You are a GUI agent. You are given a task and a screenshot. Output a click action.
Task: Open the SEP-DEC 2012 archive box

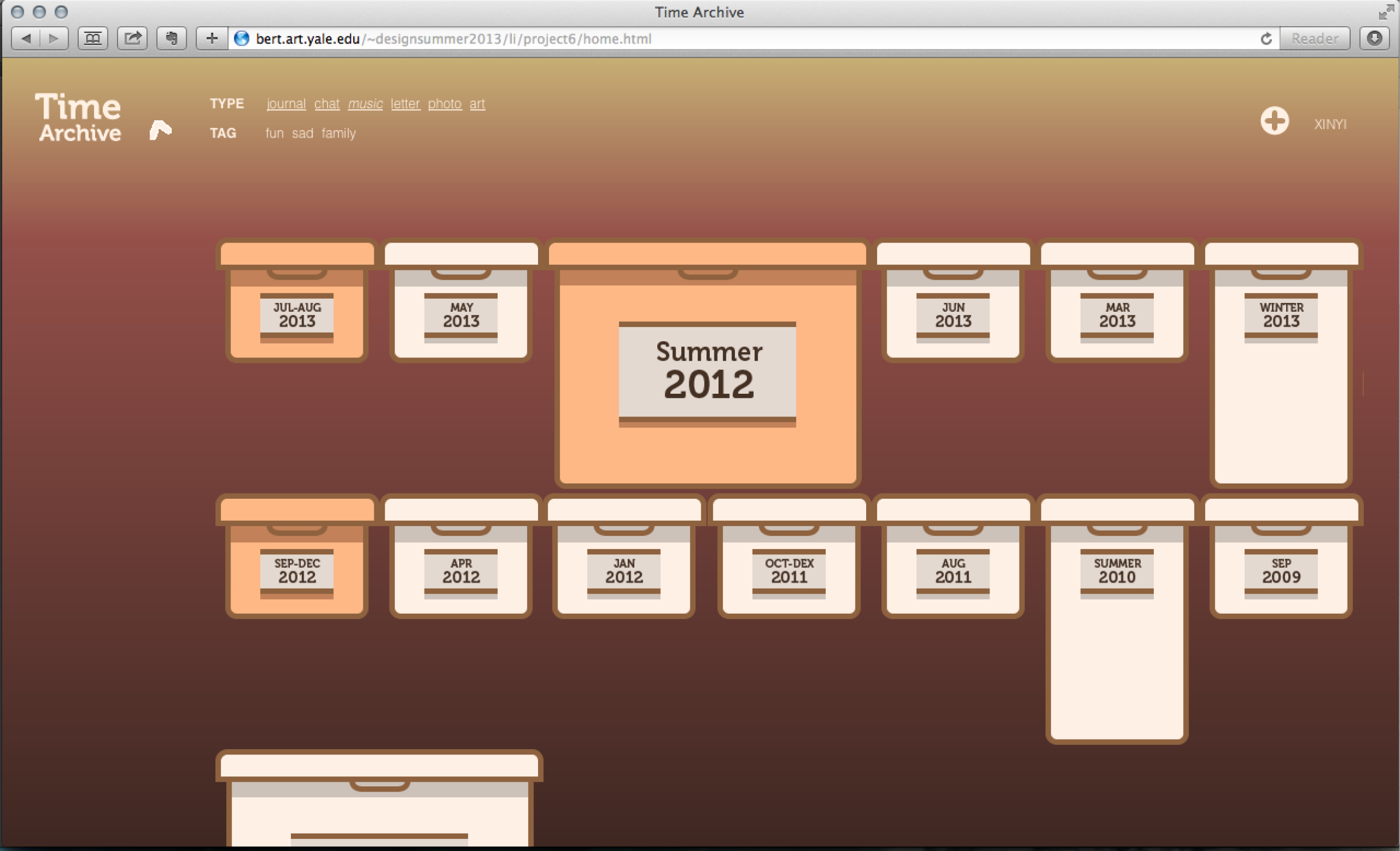click(x=297, y=556)
